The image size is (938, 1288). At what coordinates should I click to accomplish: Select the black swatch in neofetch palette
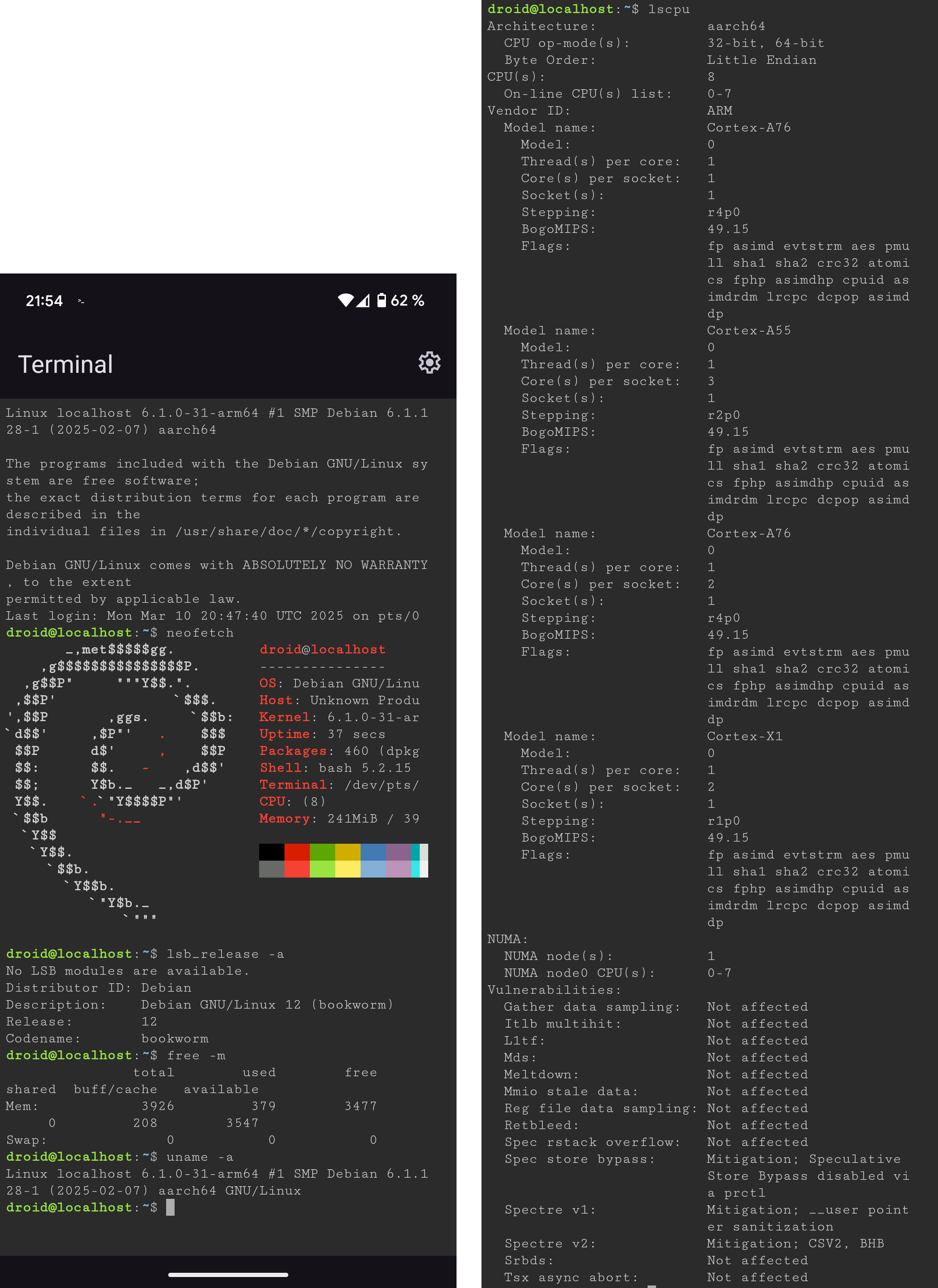(271, 852)
